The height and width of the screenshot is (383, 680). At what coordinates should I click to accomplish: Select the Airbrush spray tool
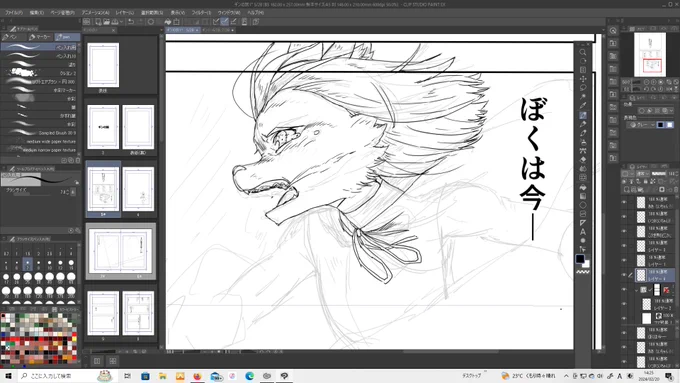(582, 142)
